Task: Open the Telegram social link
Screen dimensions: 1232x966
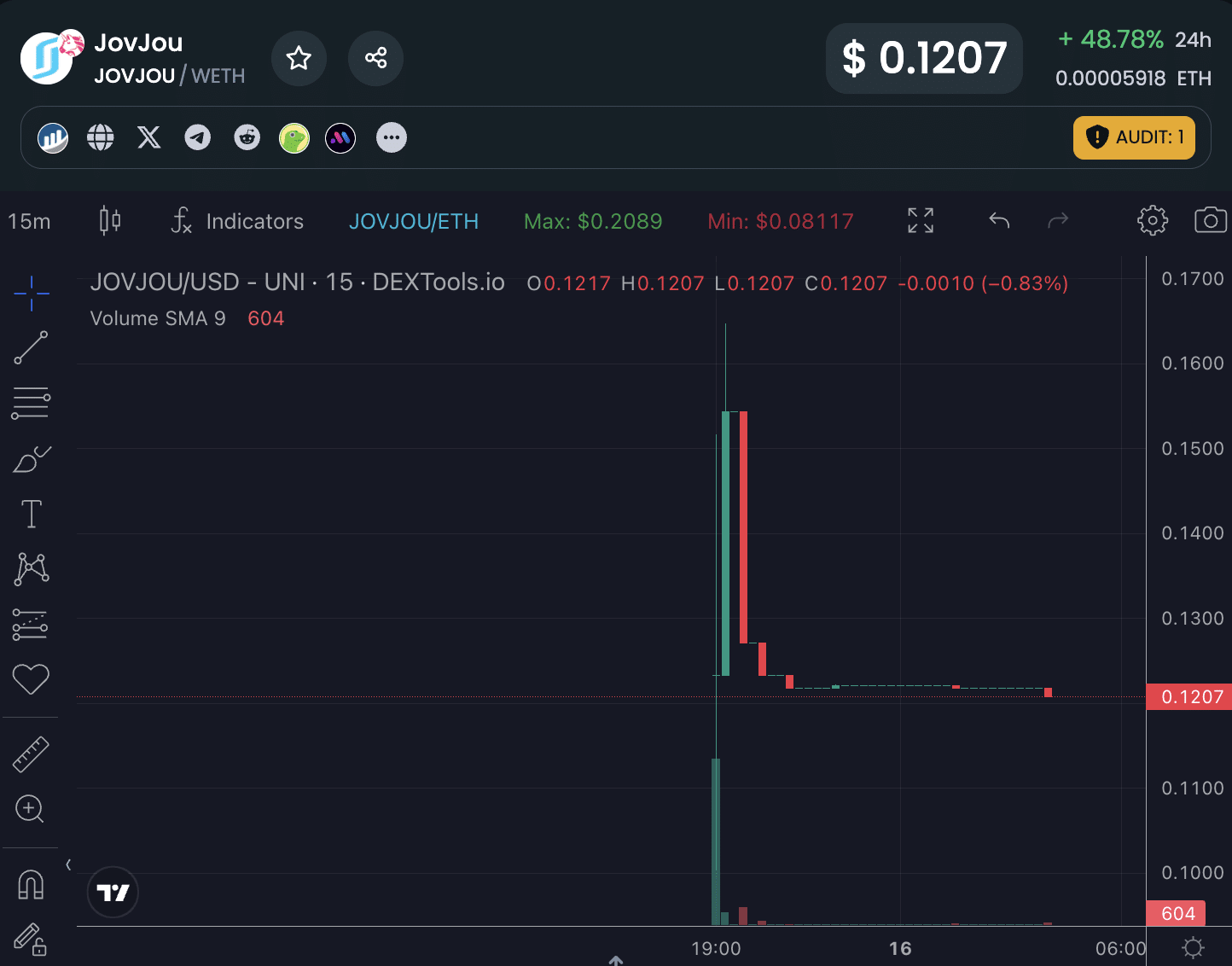Action: (x=198, y=137)
